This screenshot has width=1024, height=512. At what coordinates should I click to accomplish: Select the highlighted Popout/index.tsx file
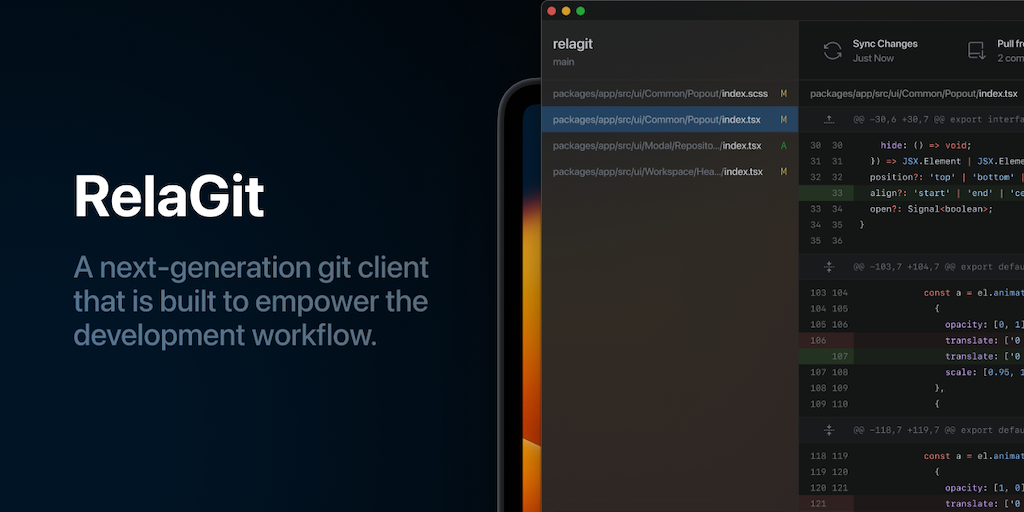click(x=669, y=120)
